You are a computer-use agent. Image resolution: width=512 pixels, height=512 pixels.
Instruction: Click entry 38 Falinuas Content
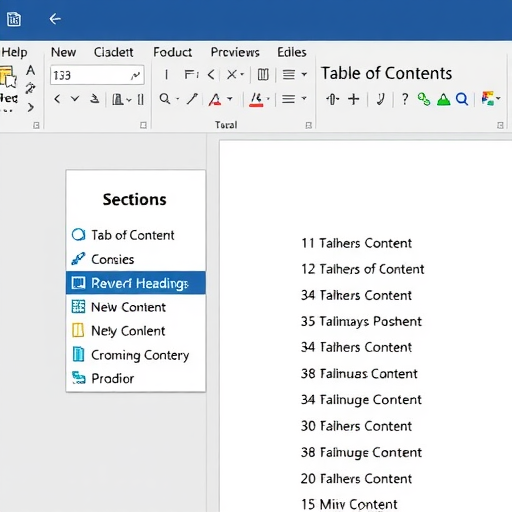pyautogui.click(x=359, y=374)
